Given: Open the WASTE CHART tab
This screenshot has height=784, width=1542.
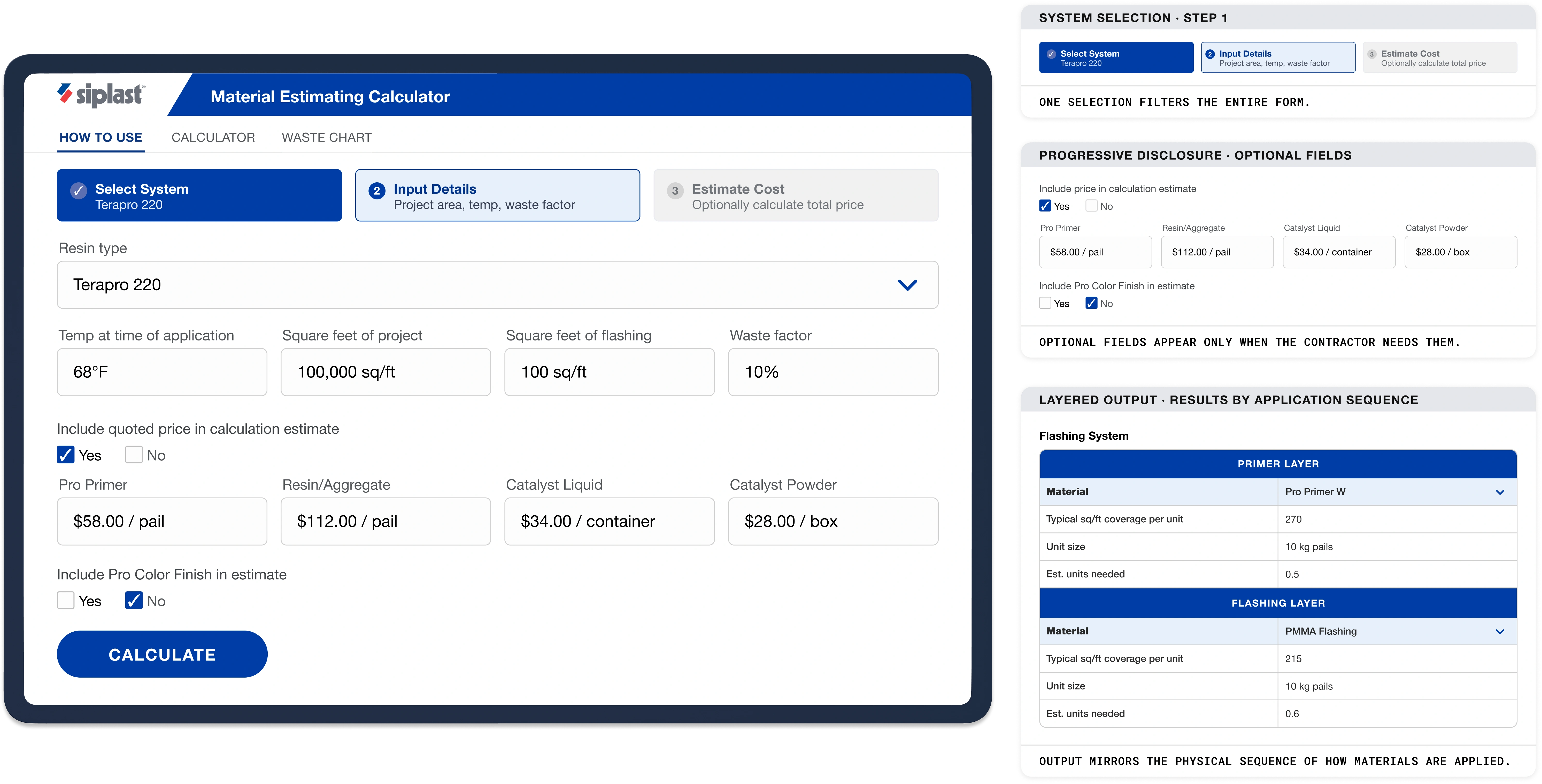Looking at the screenshot, I should point(327,138).
